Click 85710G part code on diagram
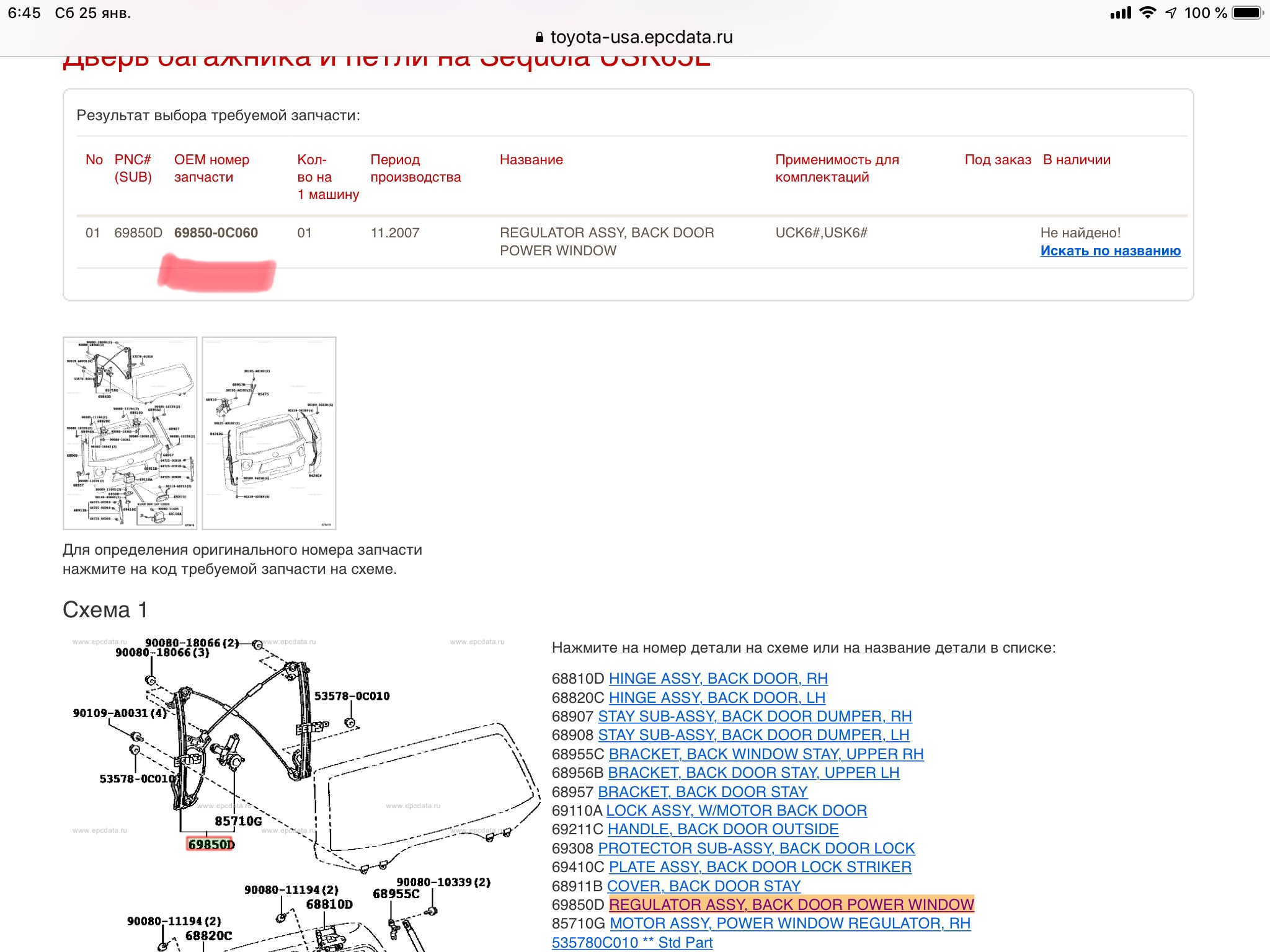The width and height of the screenshot is (1270, 952). 238,821
